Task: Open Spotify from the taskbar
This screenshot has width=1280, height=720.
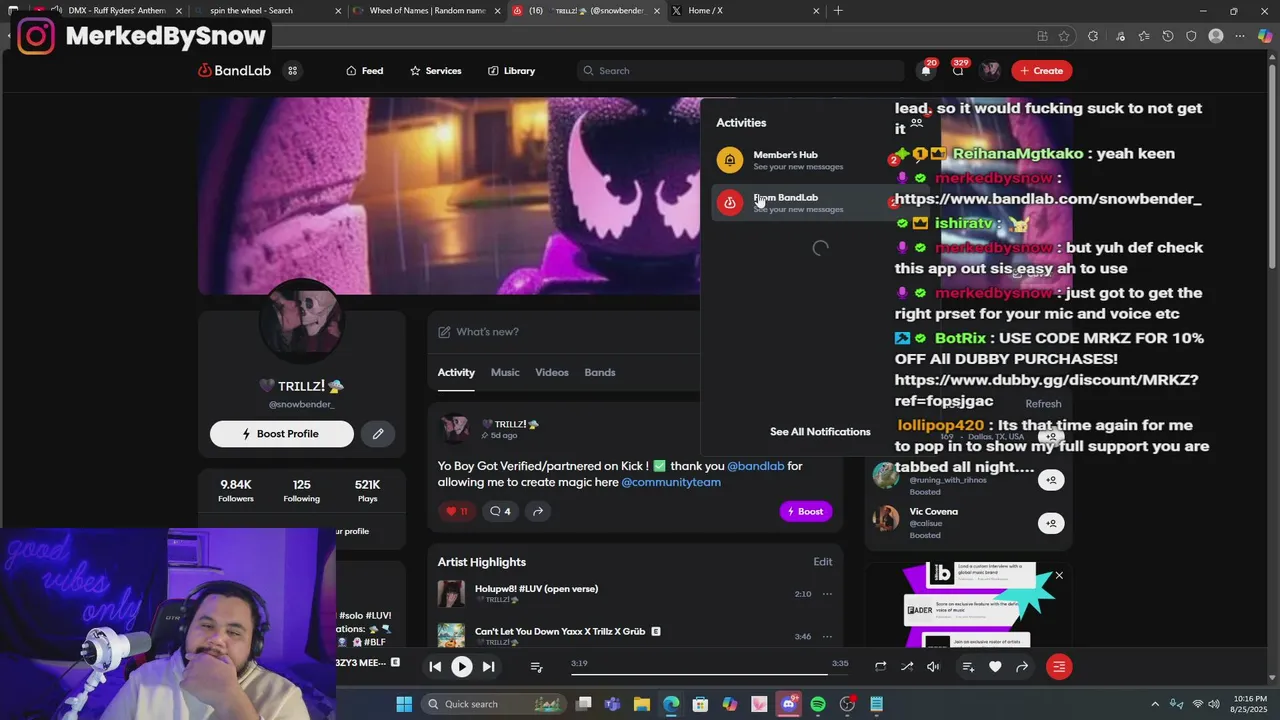Action: (818, 704)
